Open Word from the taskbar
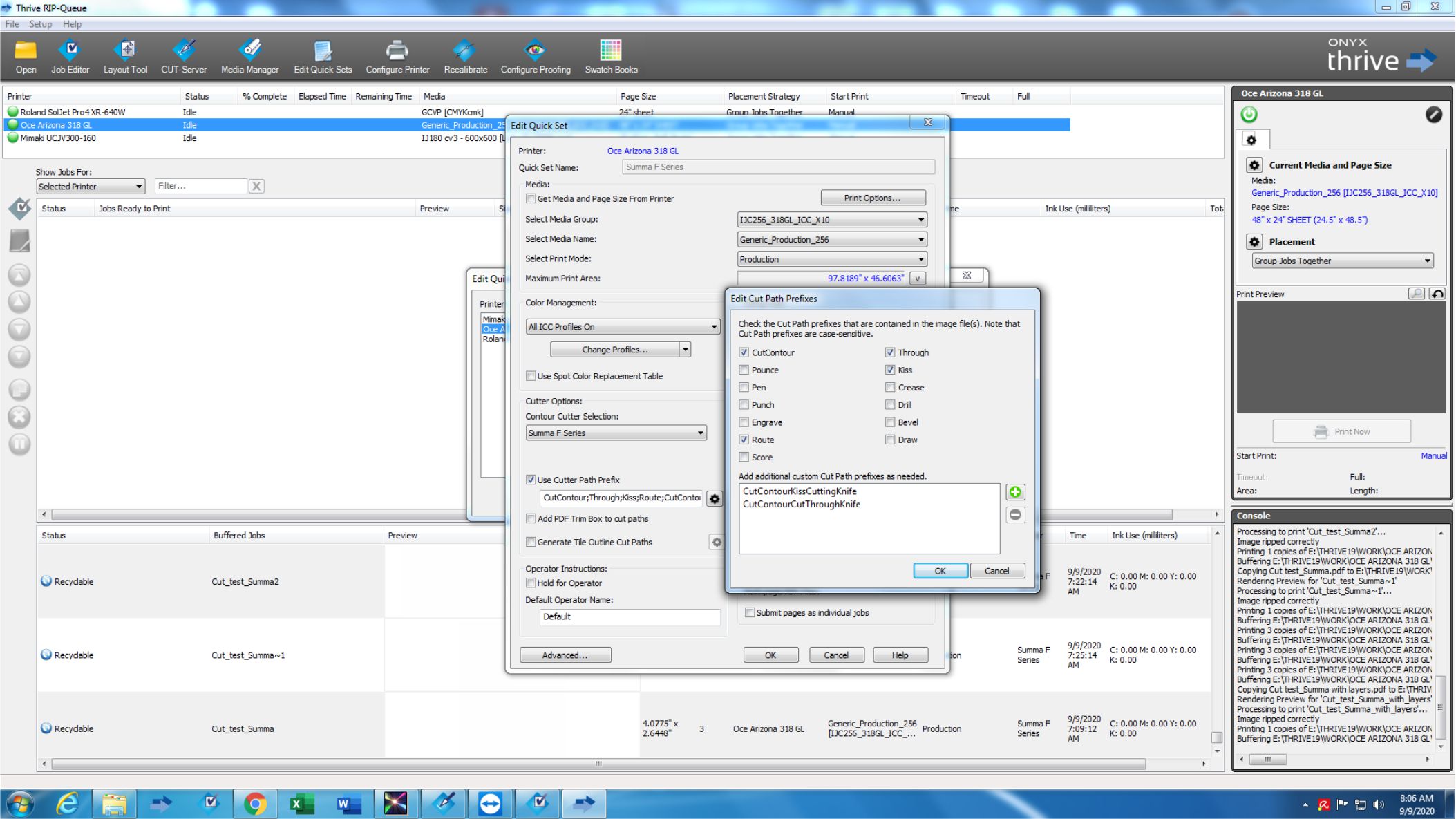The image size is (1456, 819). [x=349, y=804]
